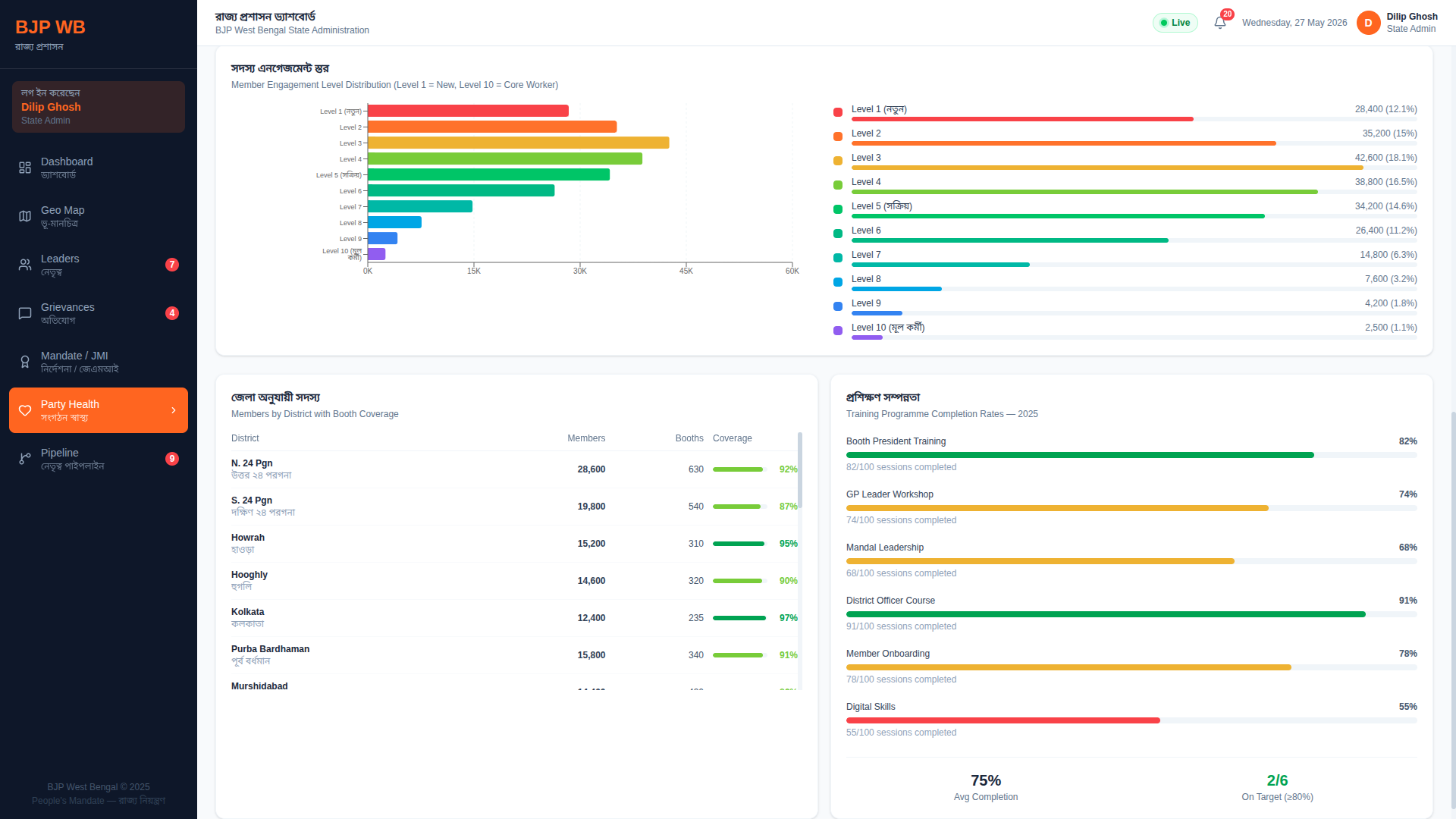Screen dimensions: 1456x819
Task: Click Level 5 legend value 34,200 (14.6%)
Action: 1386,206
